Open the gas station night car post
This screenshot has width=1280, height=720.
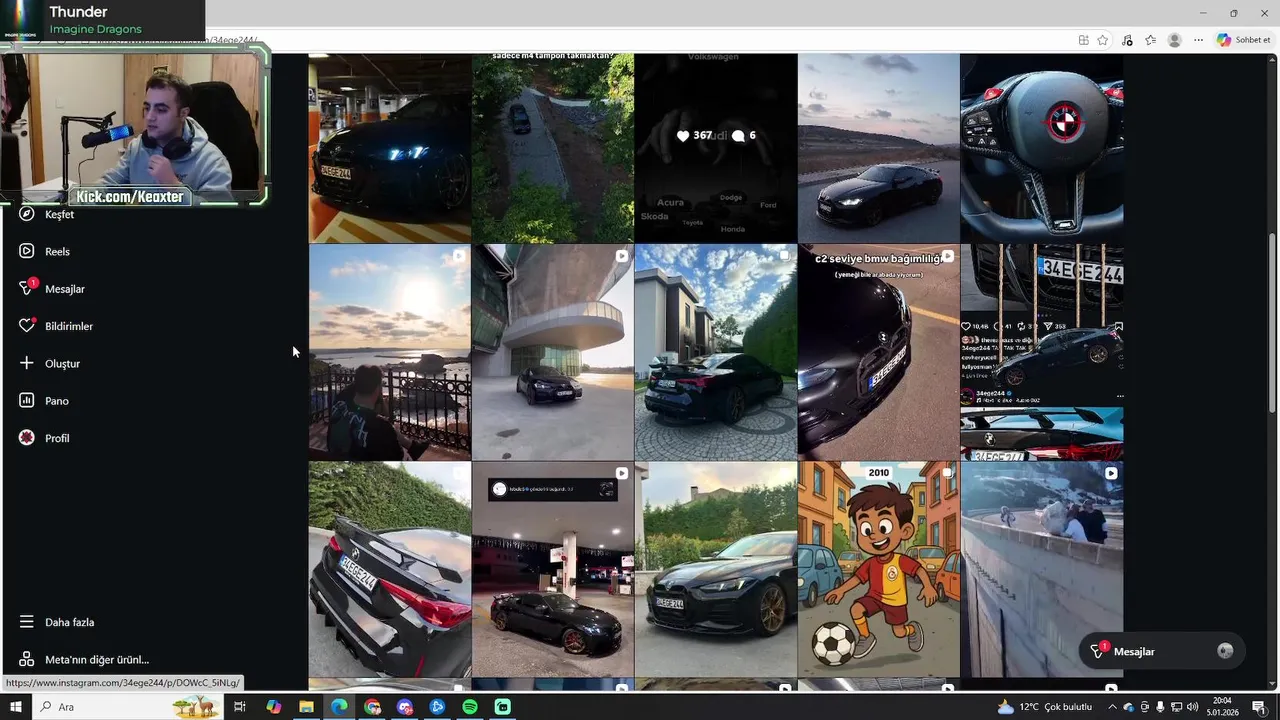tap(553, 569)
